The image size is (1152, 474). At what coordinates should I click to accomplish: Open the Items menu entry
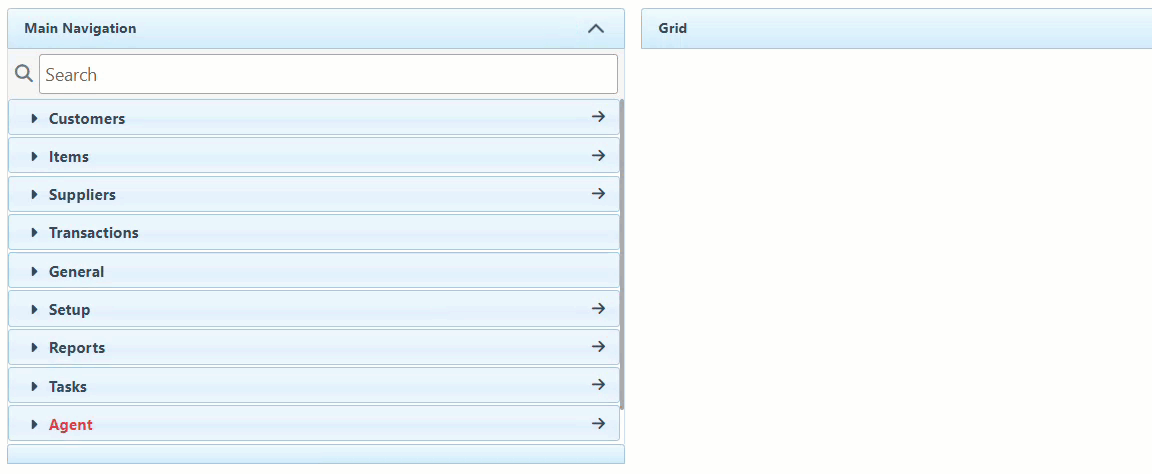69,157
